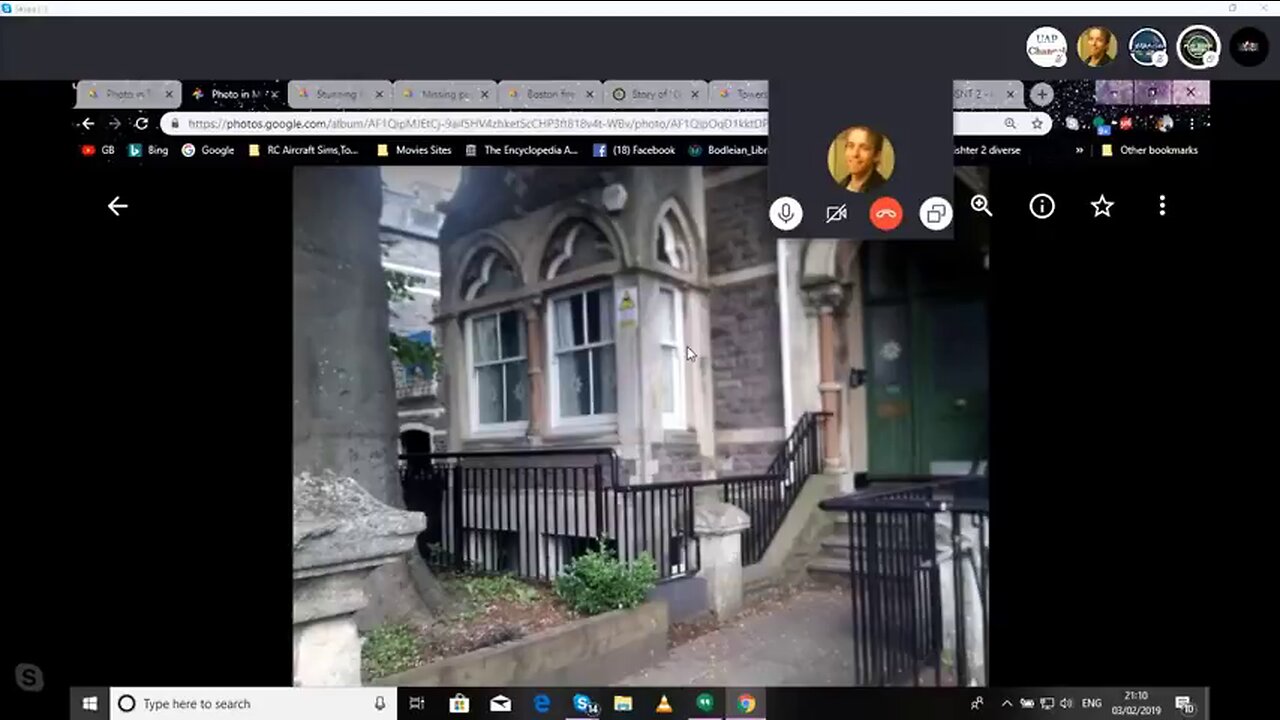Open photo info panel
1280x720 pixels.
(1042, 206)
